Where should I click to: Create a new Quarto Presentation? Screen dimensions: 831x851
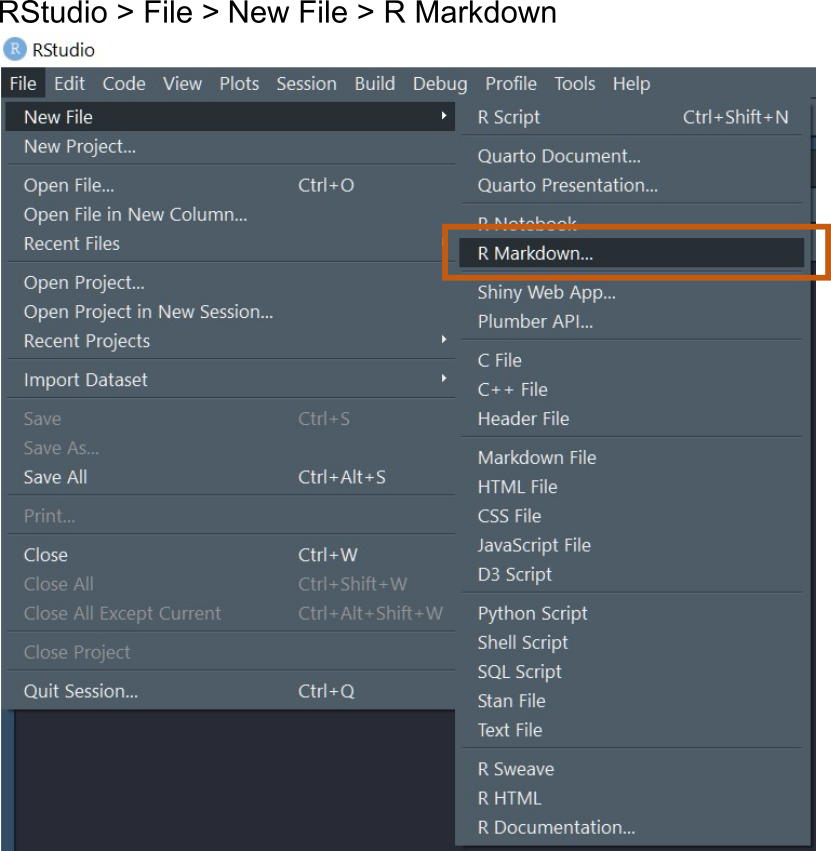pos(632,186)
